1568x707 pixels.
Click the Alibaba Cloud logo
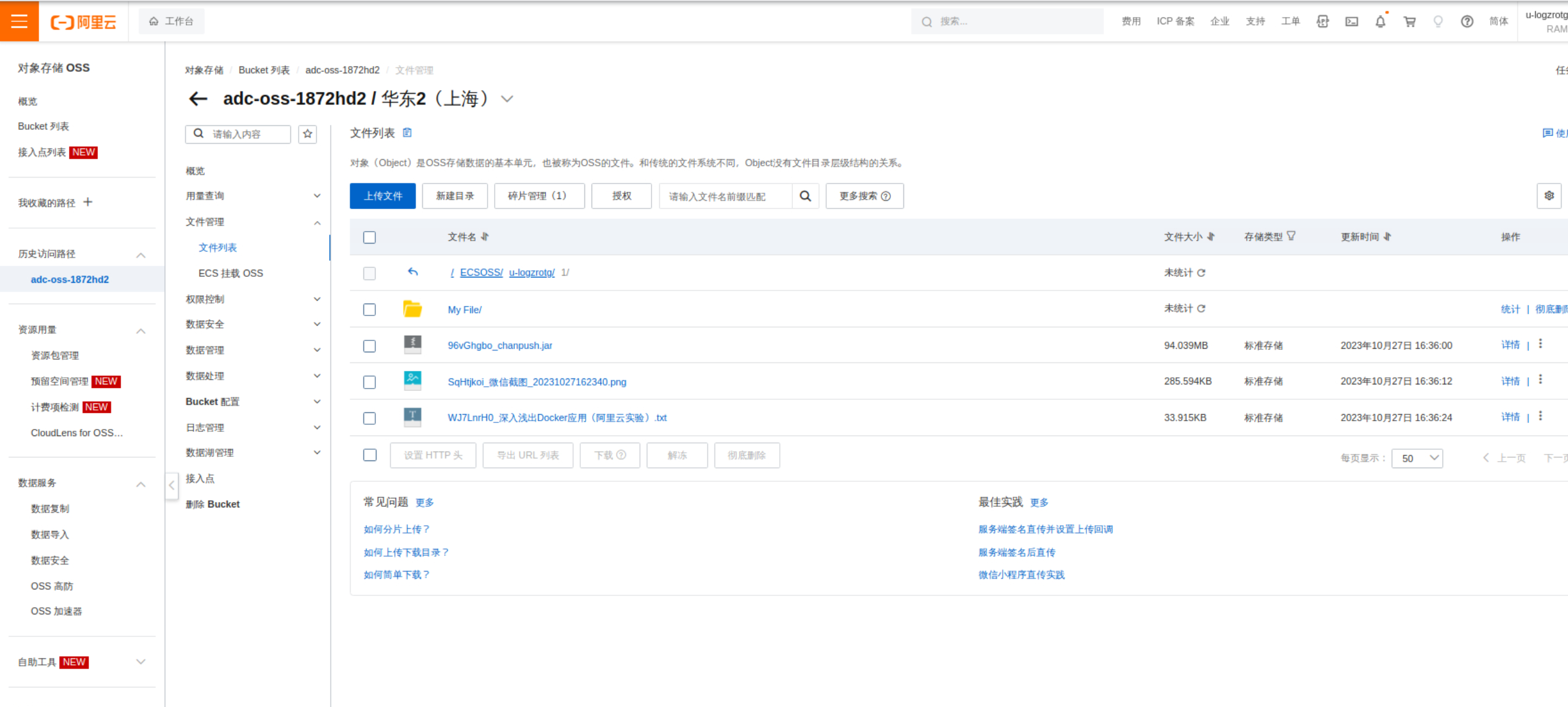click(x=83, y=22)
